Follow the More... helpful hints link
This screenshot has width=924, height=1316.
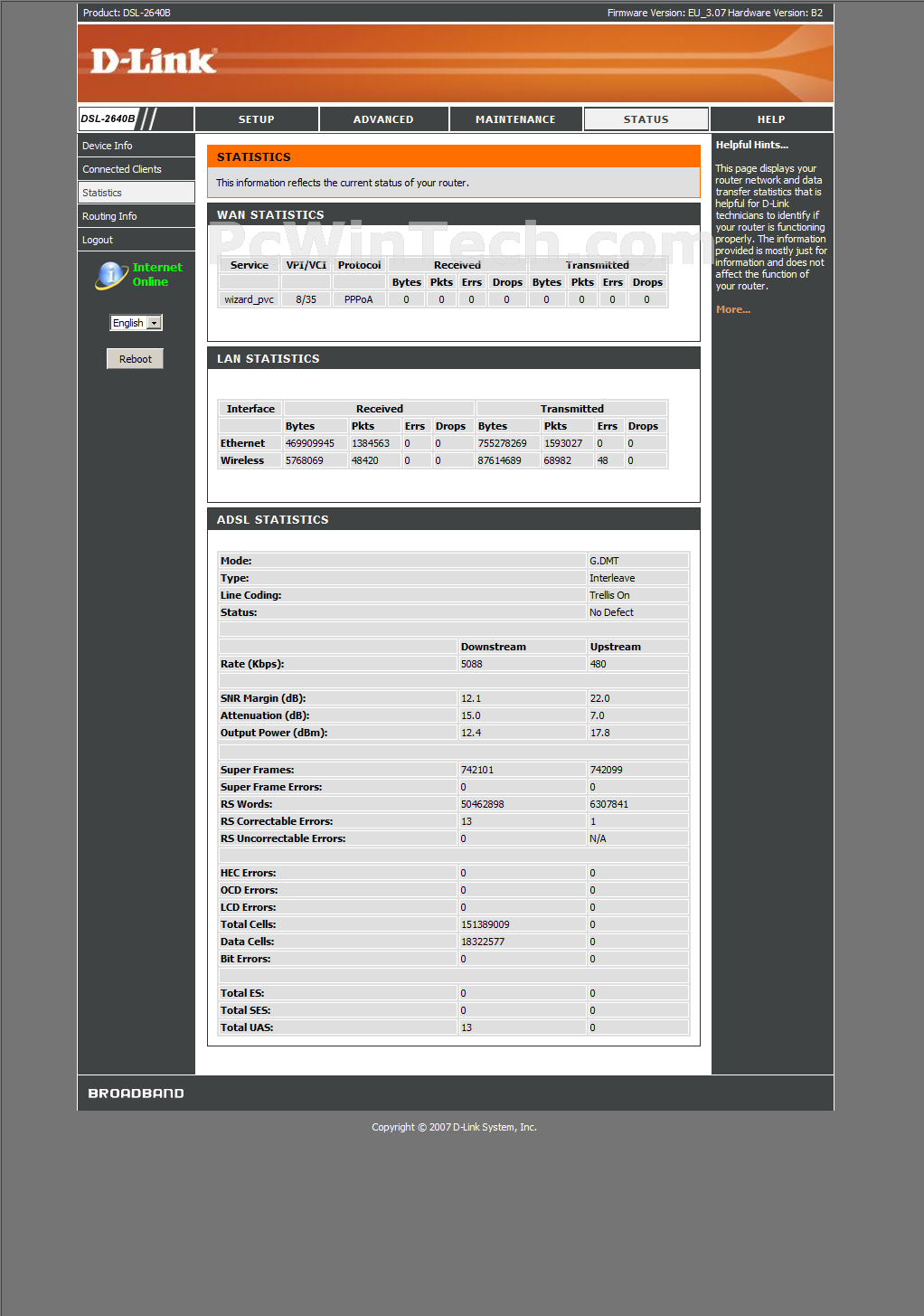(733, 309)
